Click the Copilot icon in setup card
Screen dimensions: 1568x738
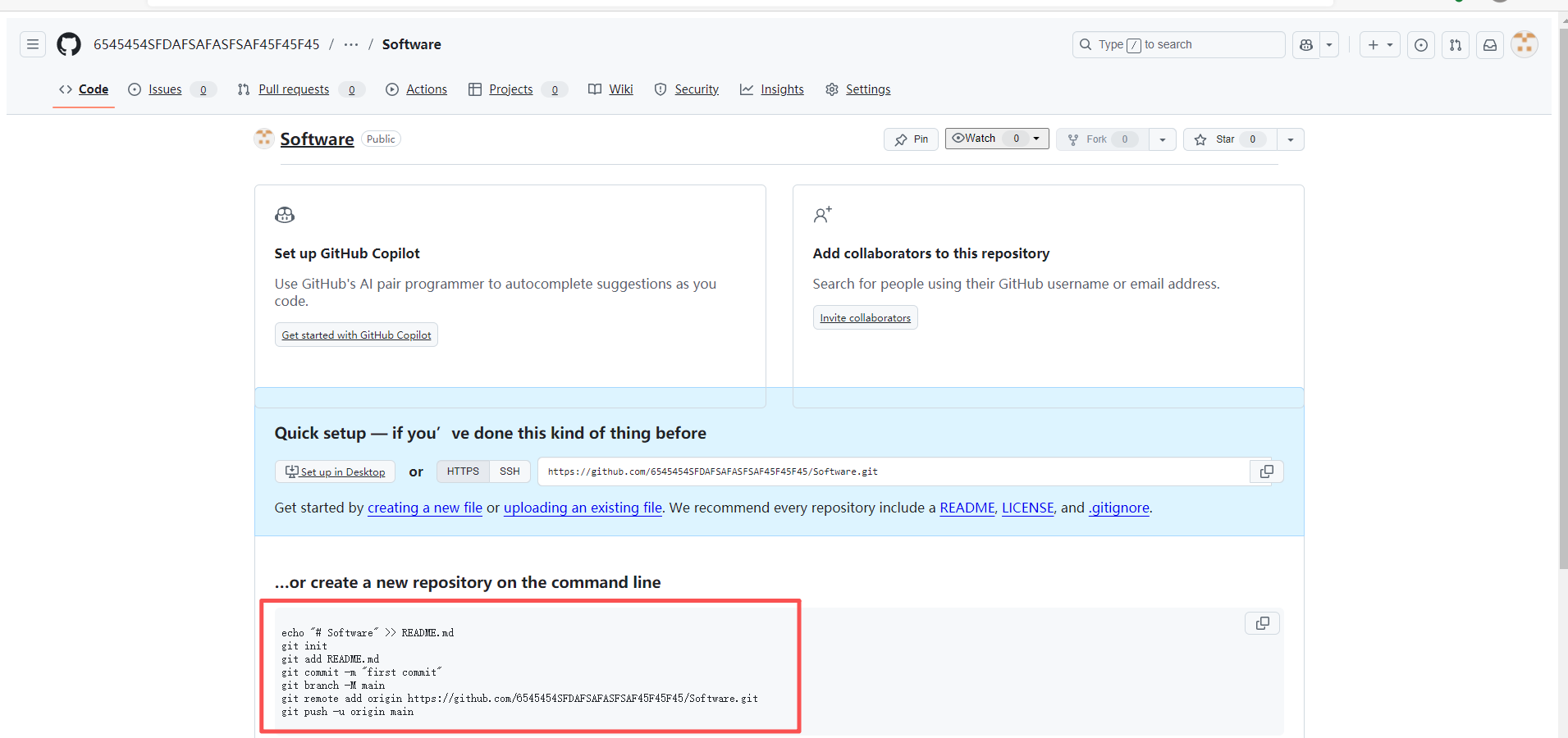(285, 215)
